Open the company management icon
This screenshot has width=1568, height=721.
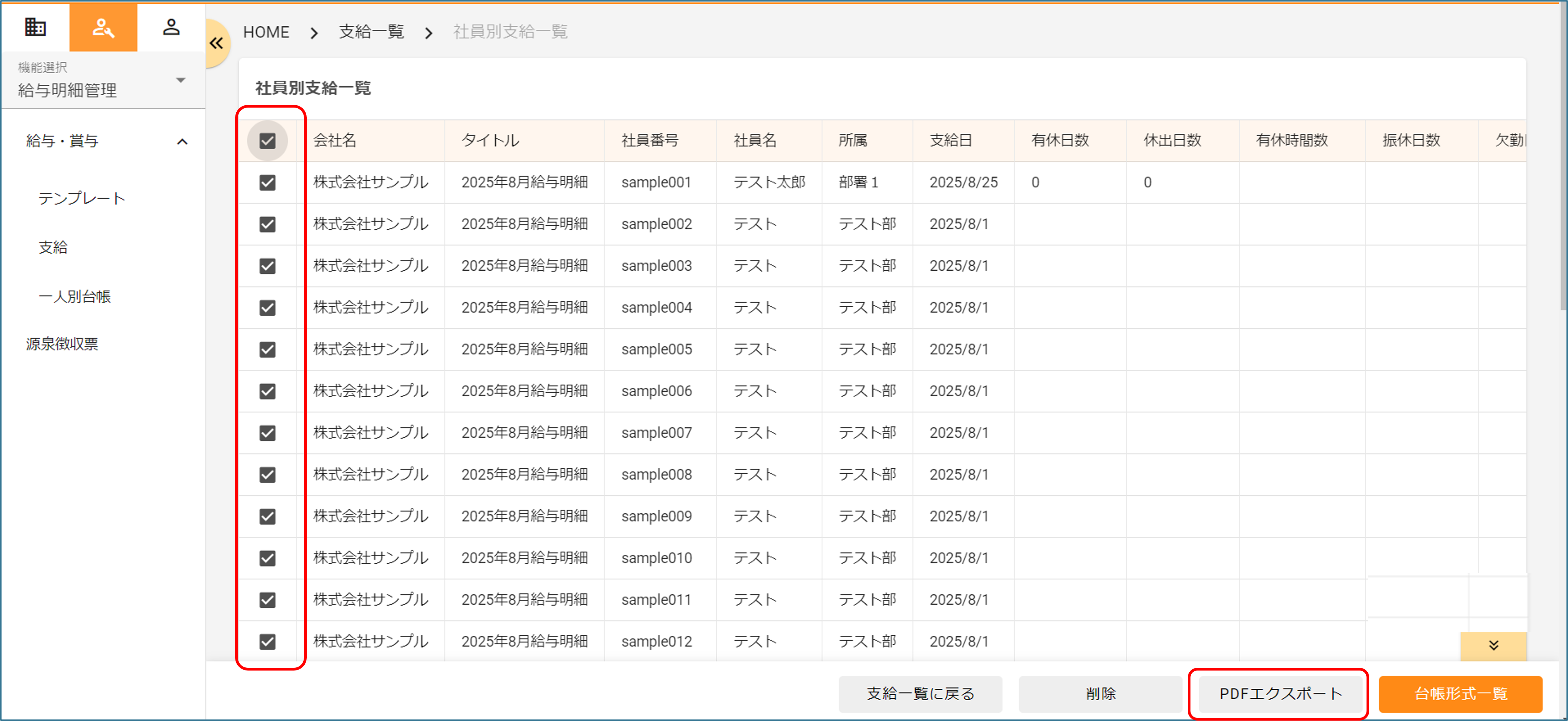pyautogui.click(x=35, y=27)
